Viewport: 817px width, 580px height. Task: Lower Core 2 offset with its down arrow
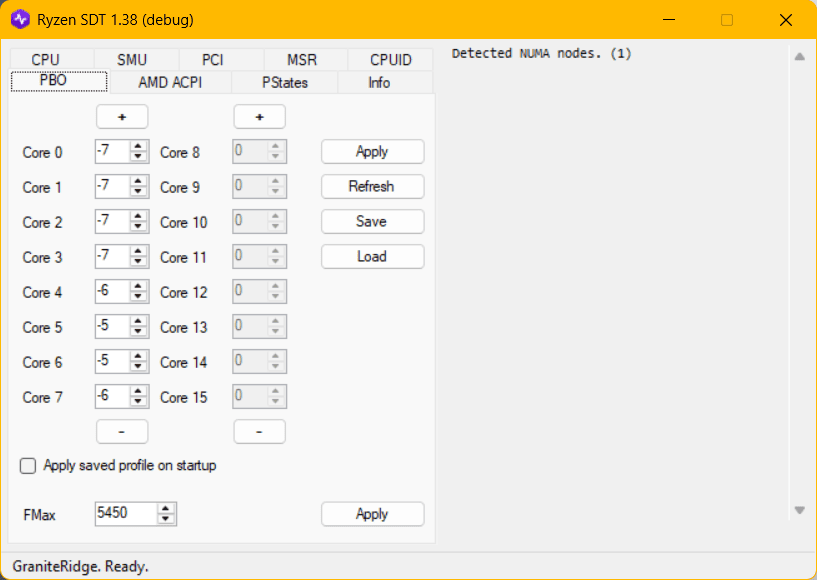(x=138, y=226)
